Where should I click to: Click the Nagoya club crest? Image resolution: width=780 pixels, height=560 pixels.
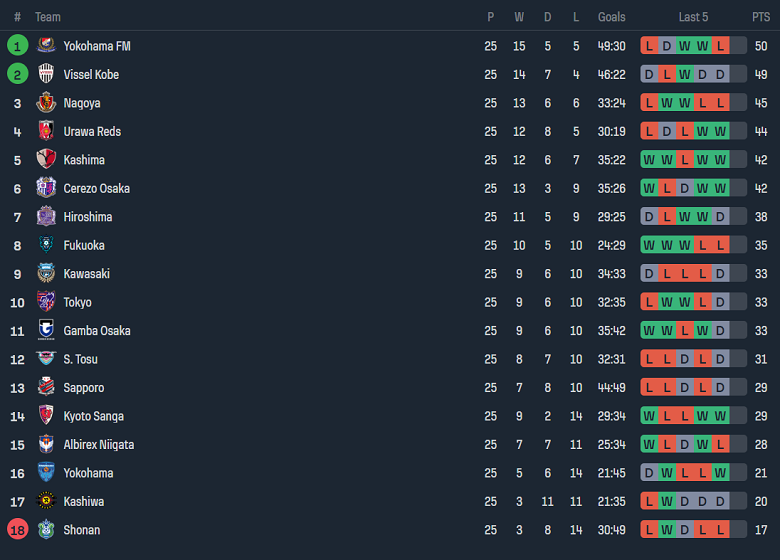(x=46, y=103)
